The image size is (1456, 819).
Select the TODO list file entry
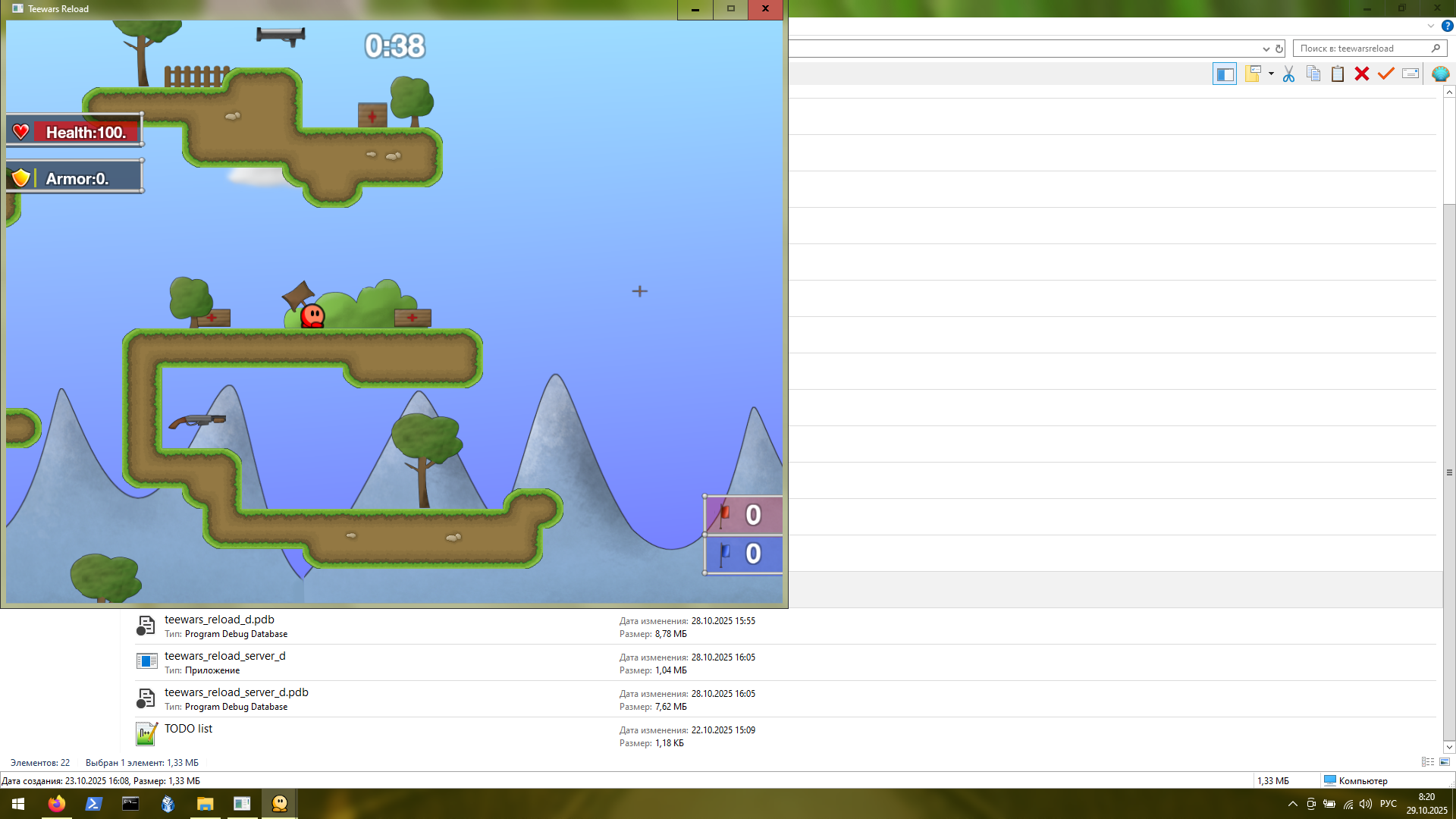point(188,729)
